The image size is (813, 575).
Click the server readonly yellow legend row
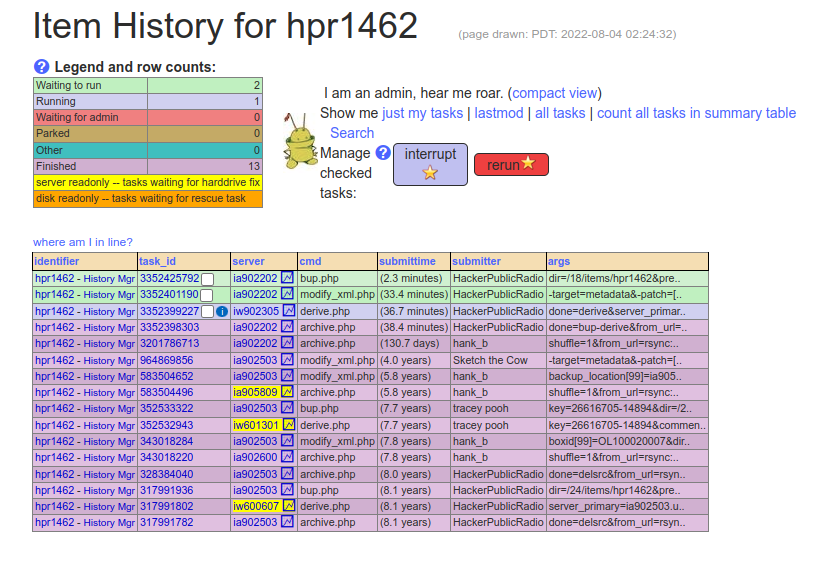coord(148,182)
